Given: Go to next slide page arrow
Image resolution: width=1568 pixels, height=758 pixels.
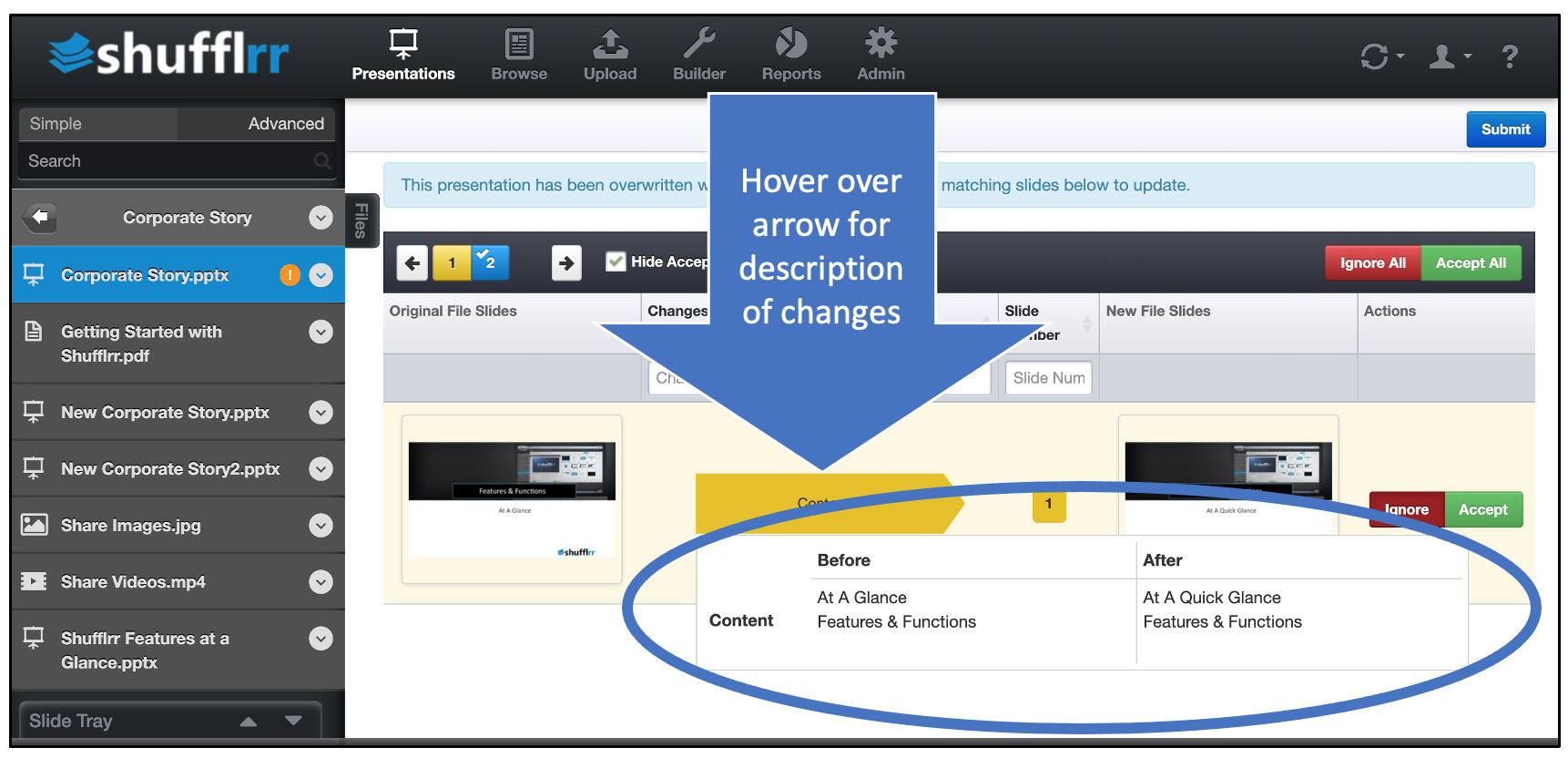Looking at the screenshot, I should 566,263.
